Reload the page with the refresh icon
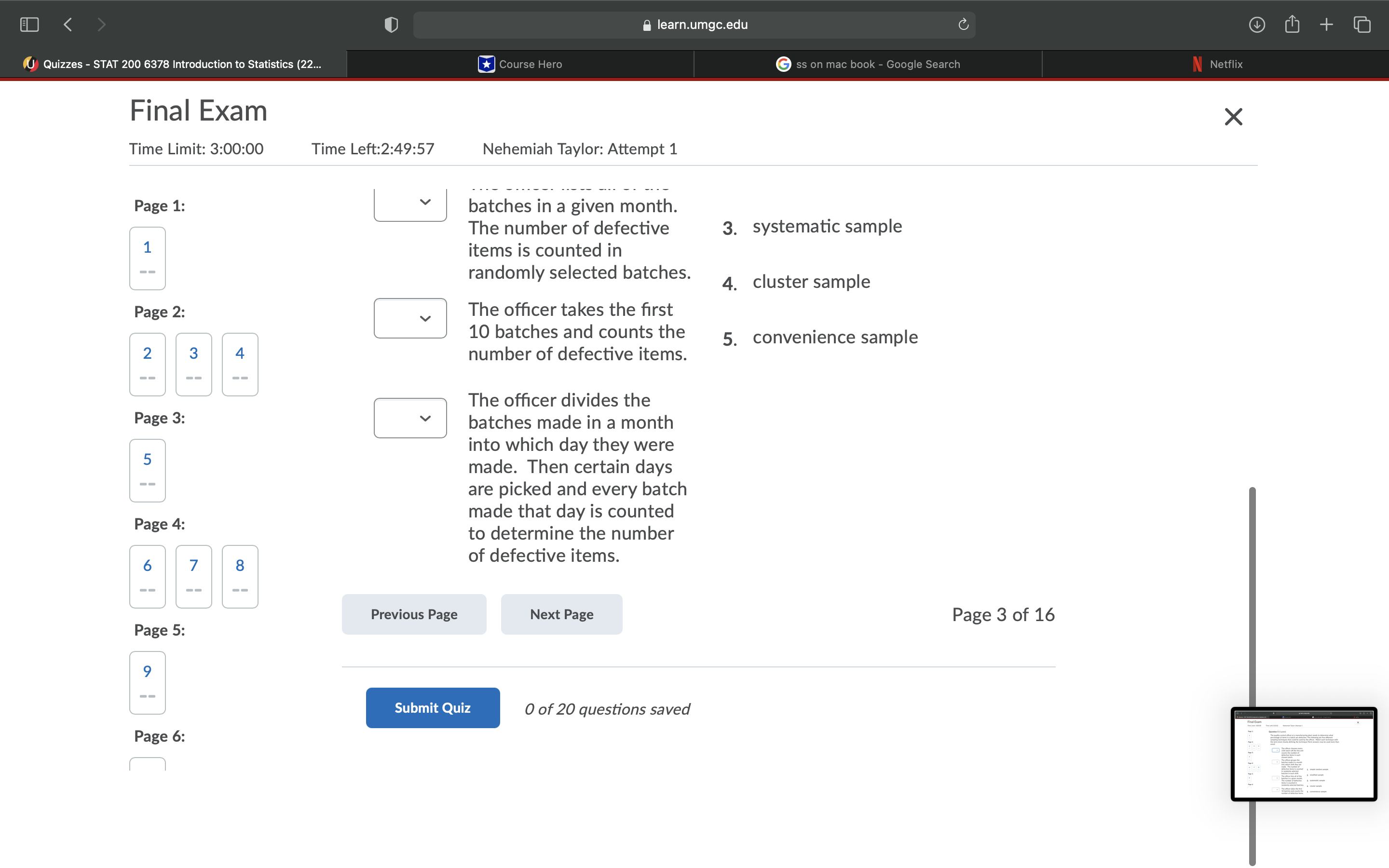Viewport: 1389px width, 868px height. (963, 25)
